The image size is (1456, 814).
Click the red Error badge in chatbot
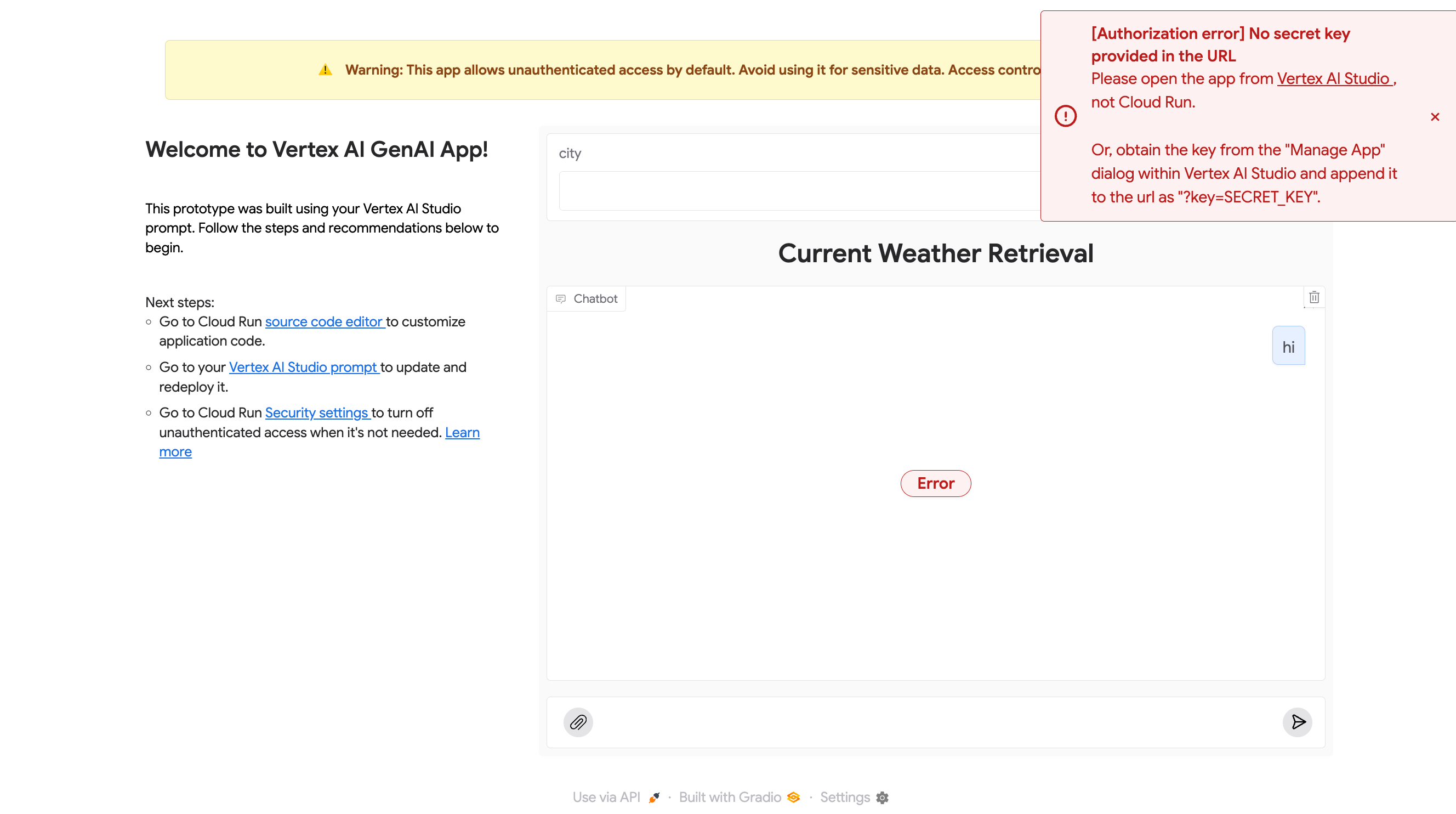(935, 483)
